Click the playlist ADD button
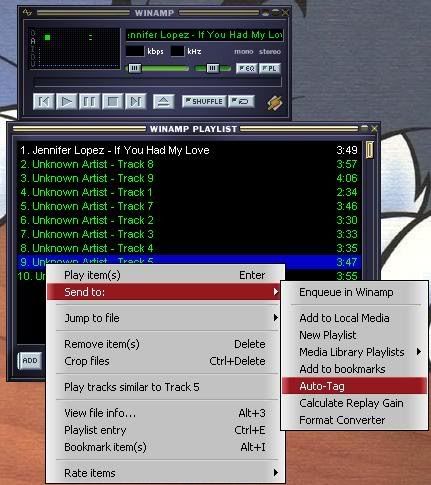The image size is (431, 485). click(30, 361)
